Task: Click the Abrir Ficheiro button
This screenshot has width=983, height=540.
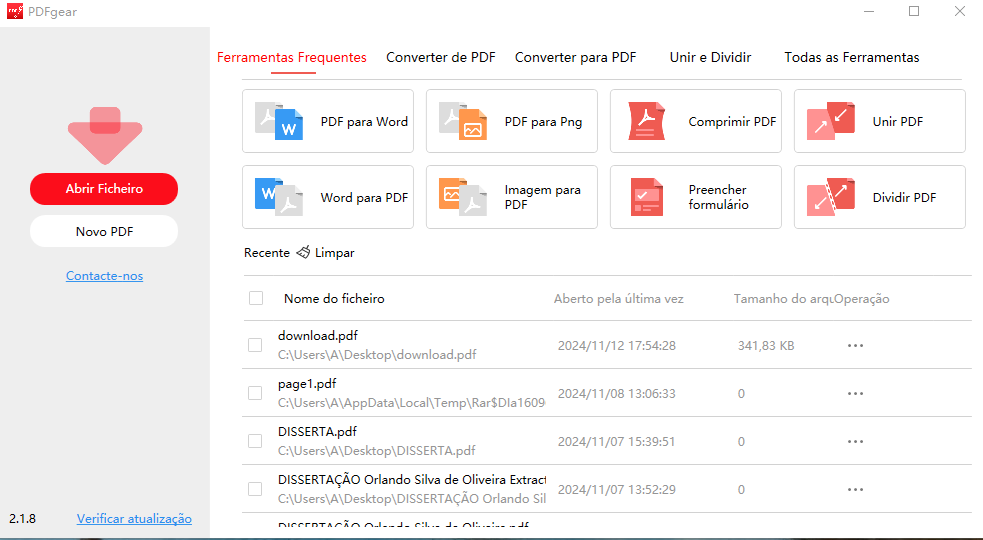Action: pos(104,189)
